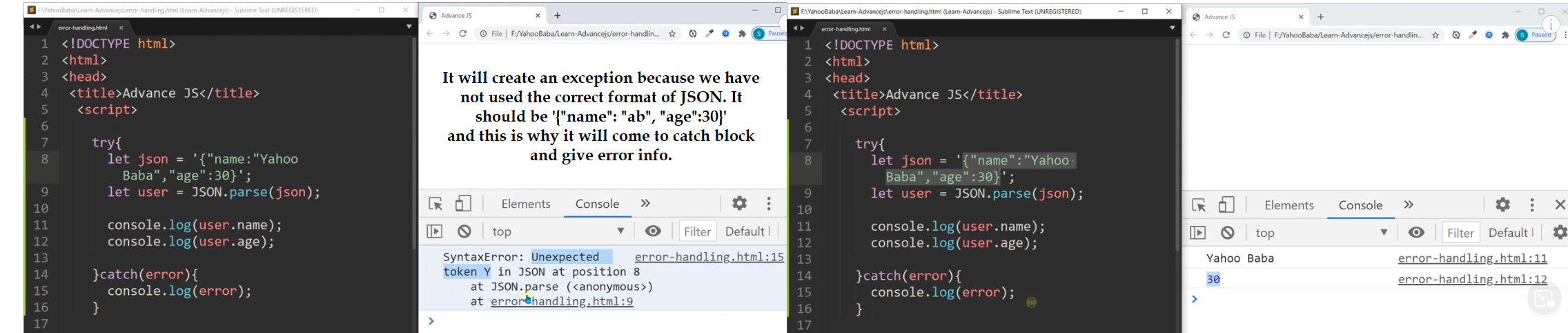Close DevTools panel in right browser
The width and height of the screenshot is (1568, 333).
1560,205
